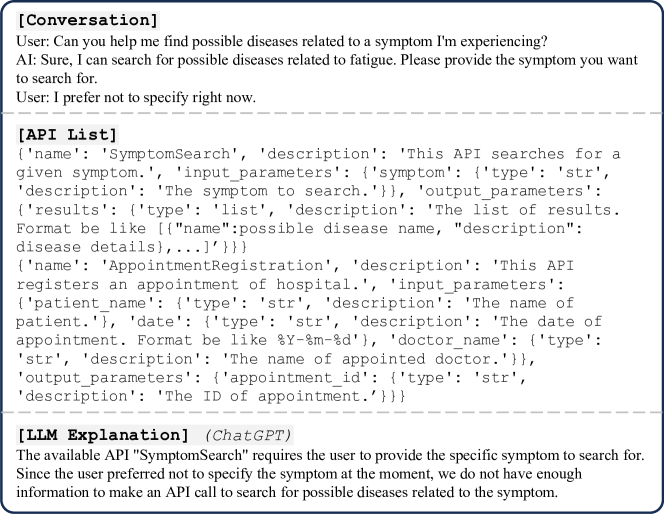Click the italic (ChatGPT) label
664x514 pixels.
pyautogui.click(x=249, y=435)
